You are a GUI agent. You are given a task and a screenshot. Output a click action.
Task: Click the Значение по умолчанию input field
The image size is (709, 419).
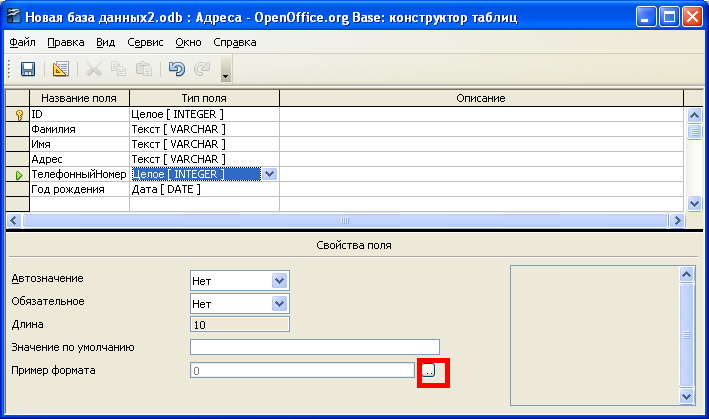tap(315, 347)
